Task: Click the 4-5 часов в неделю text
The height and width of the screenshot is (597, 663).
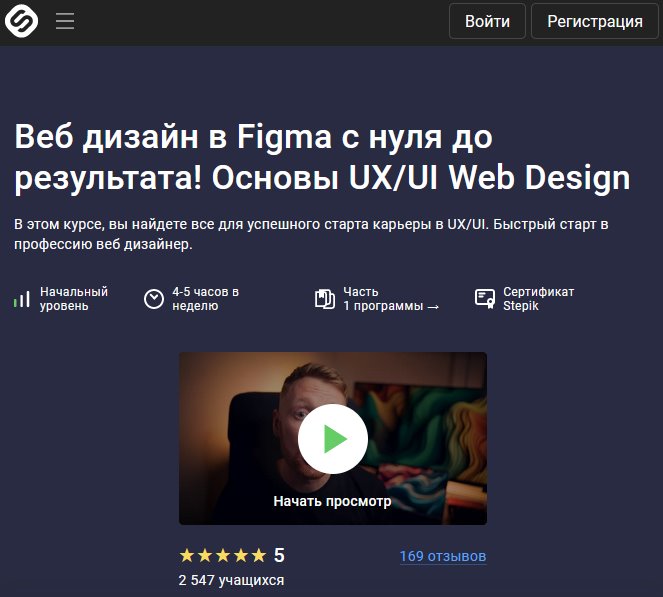Action: (205, 299)
